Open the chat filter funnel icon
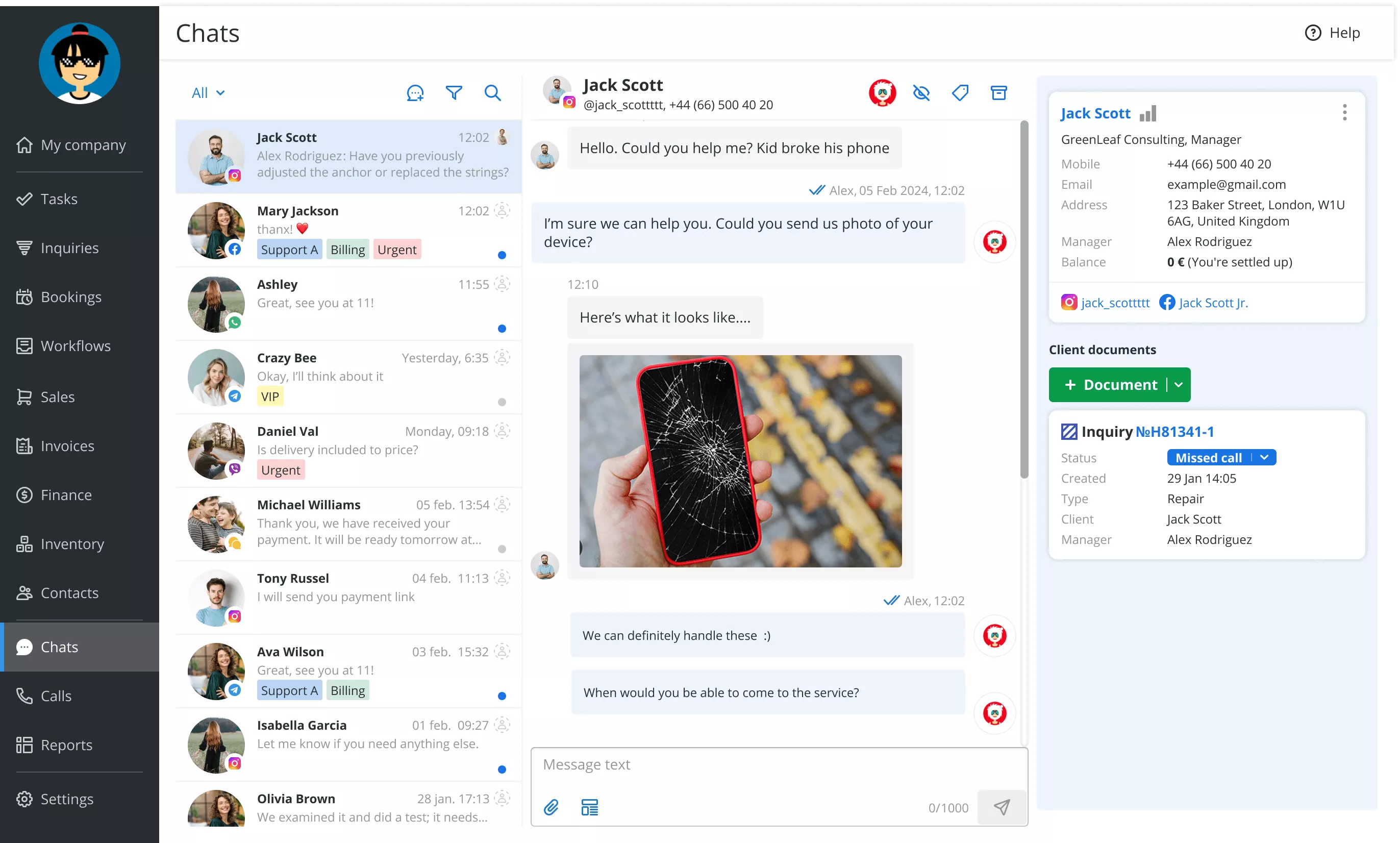 (x=454, y=92)
